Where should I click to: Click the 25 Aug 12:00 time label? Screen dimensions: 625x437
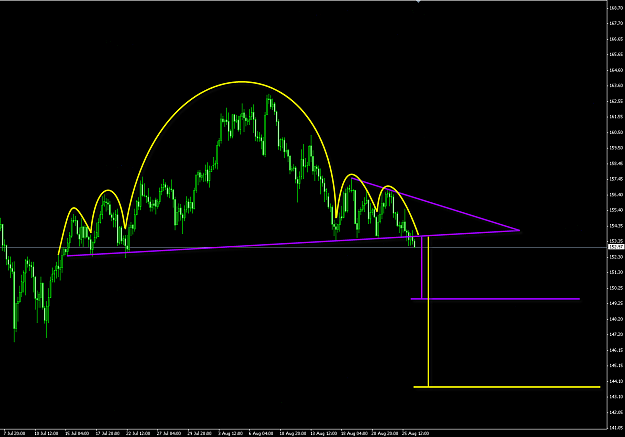415,433
